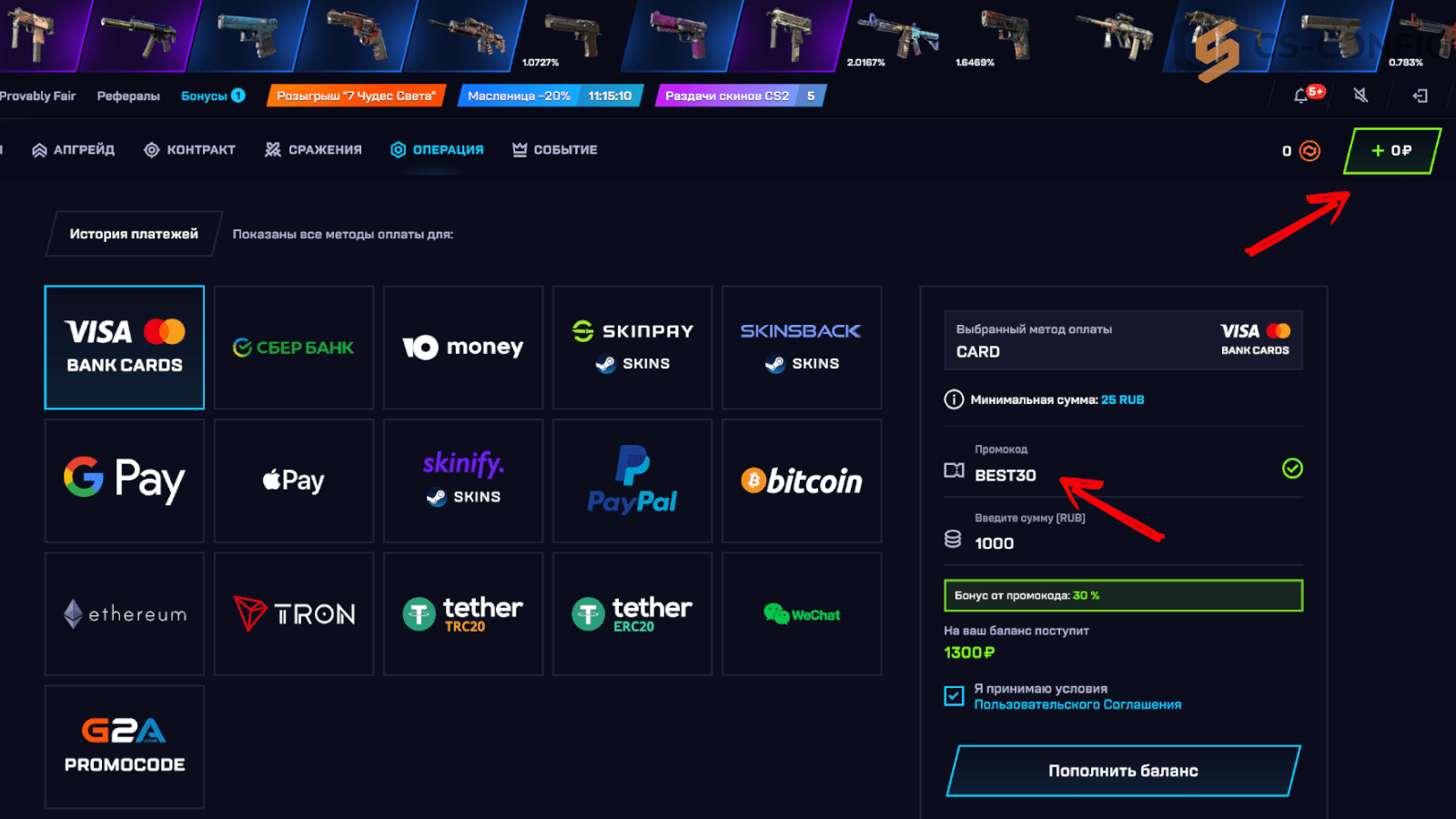Click the skin drop showing 1.6469%

(x=1004, y=36)
